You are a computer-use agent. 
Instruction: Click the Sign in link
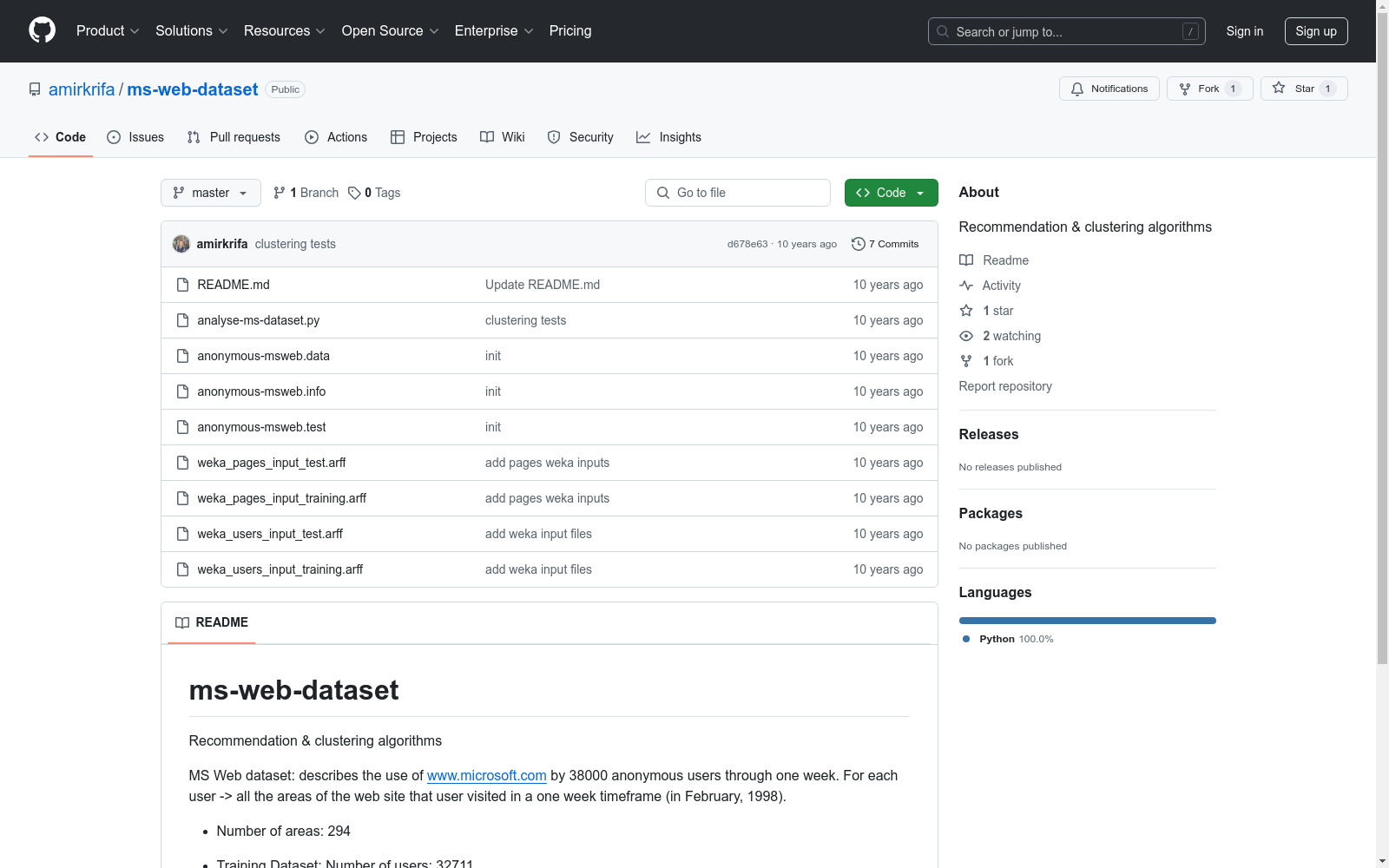coord(1245,31)
